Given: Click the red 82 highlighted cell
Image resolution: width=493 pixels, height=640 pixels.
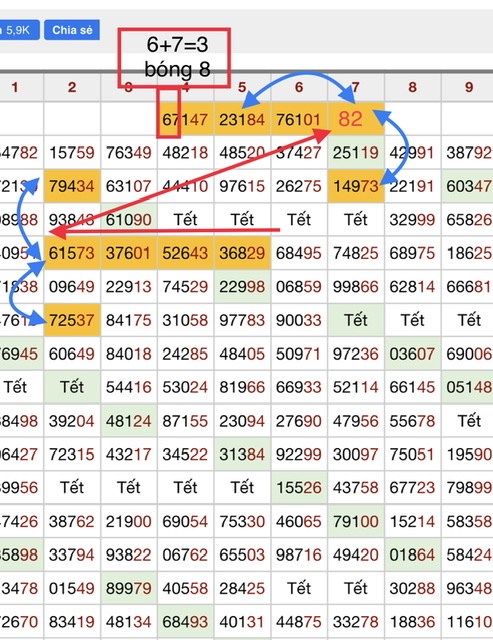Looking at the screenshot, I should pyautogui.click(x=356, y=119).
